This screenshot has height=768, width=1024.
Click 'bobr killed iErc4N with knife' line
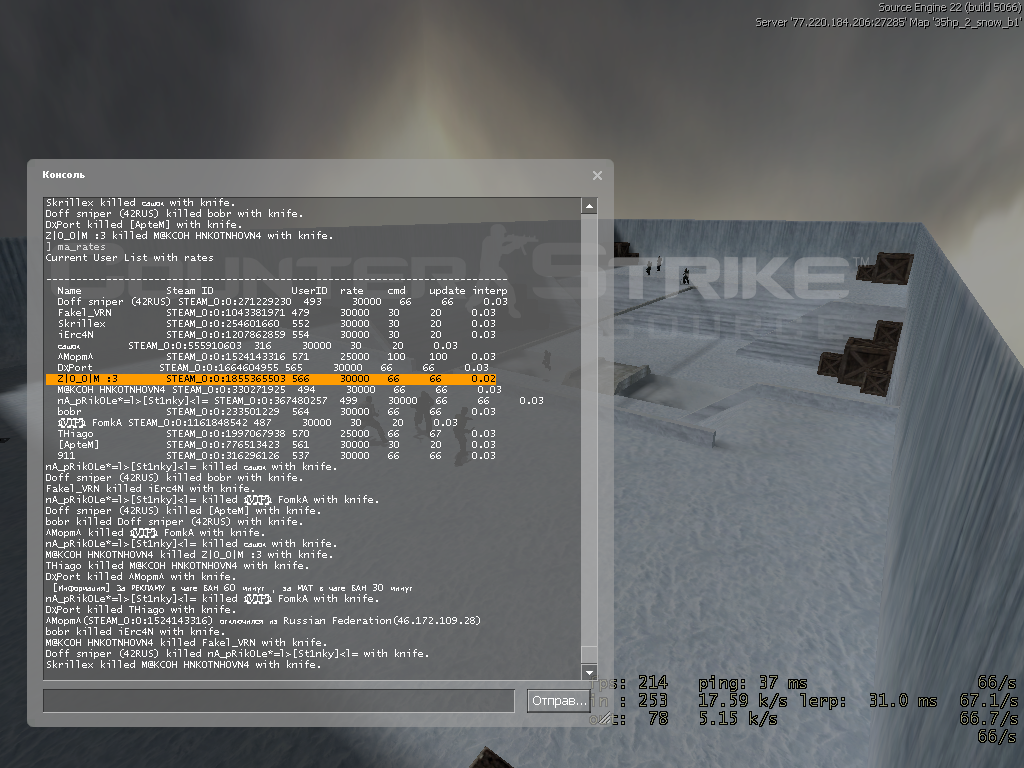point(137,632)
